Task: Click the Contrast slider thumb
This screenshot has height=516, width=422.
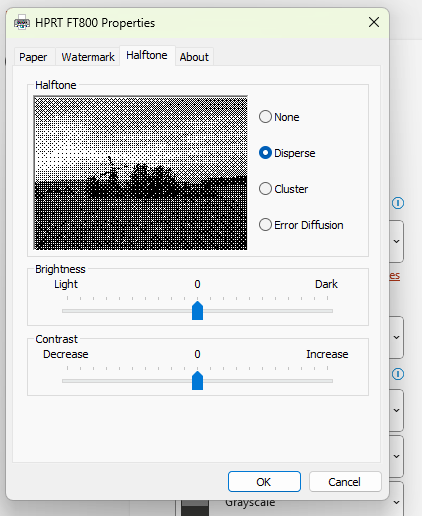Action: [x=197, y=381]
